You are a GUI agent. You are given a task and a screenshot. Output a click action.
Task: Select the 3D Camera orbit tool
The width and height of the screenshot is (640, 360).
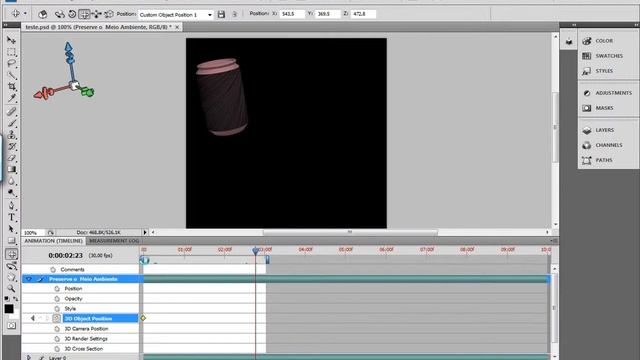[11, 266]
